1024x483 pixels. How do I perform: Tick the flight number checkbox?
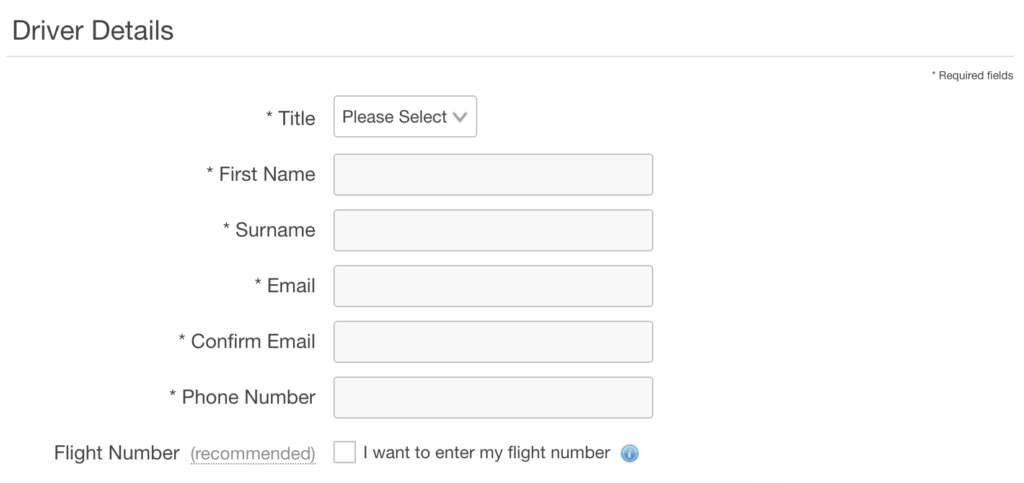coord(344,452)
